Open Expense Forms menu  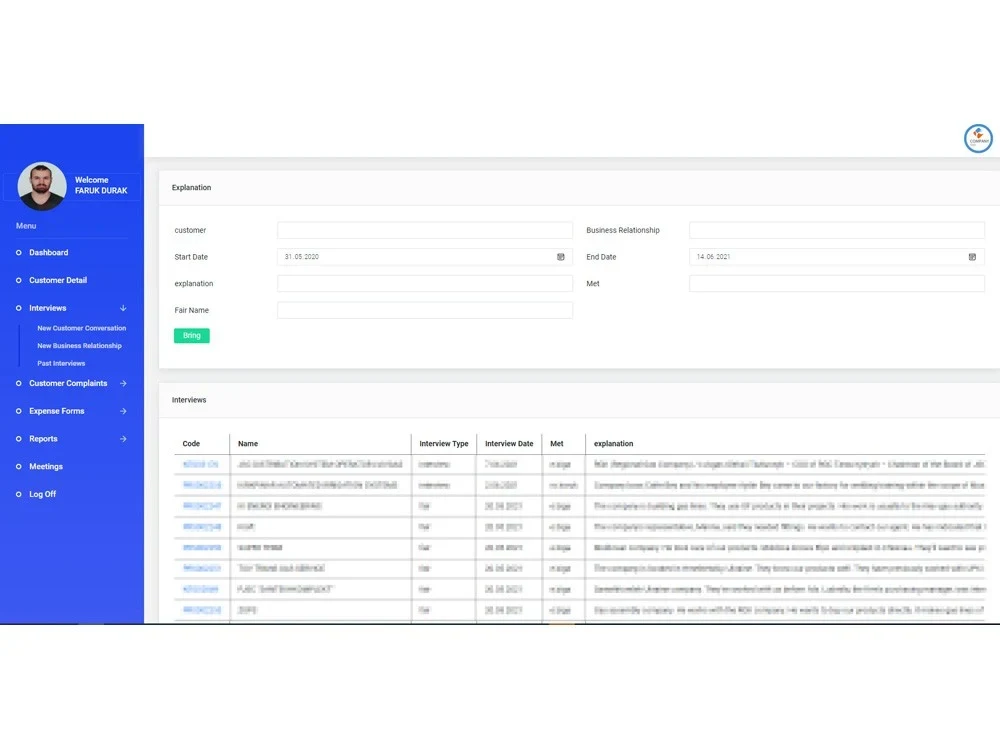pos(57,411)
